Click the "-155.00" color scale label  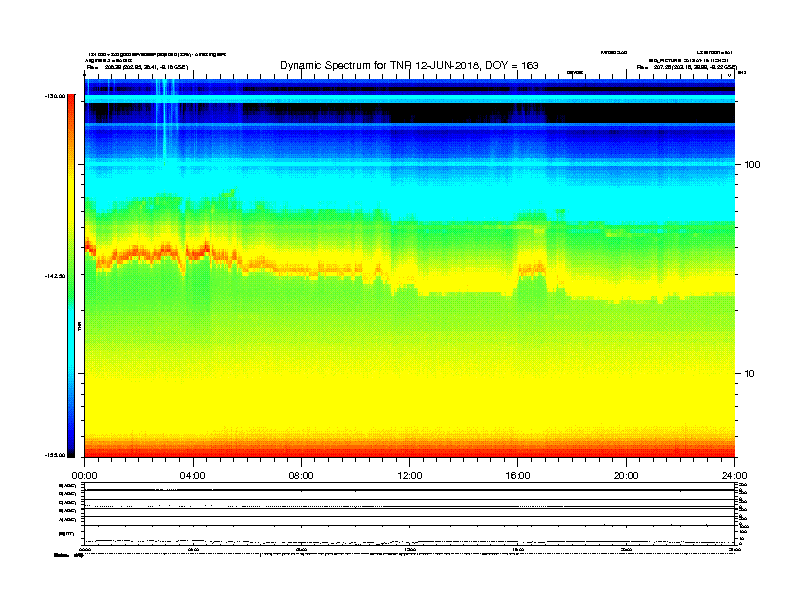(55, 455)
